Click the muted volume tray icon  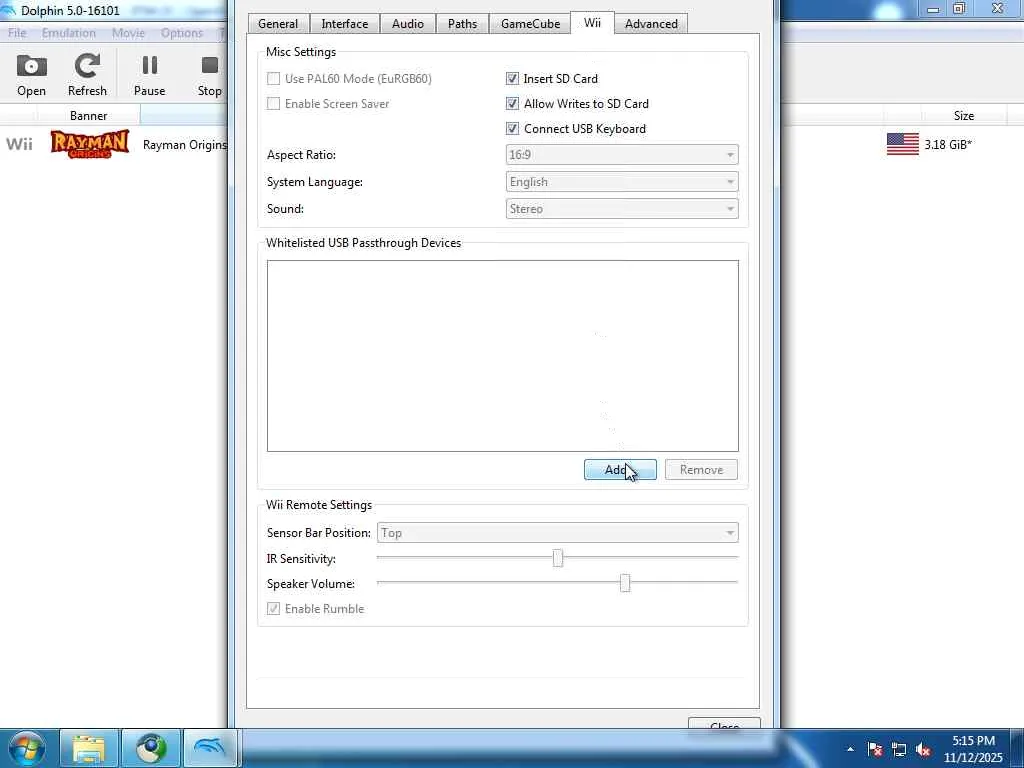point(923,750)
